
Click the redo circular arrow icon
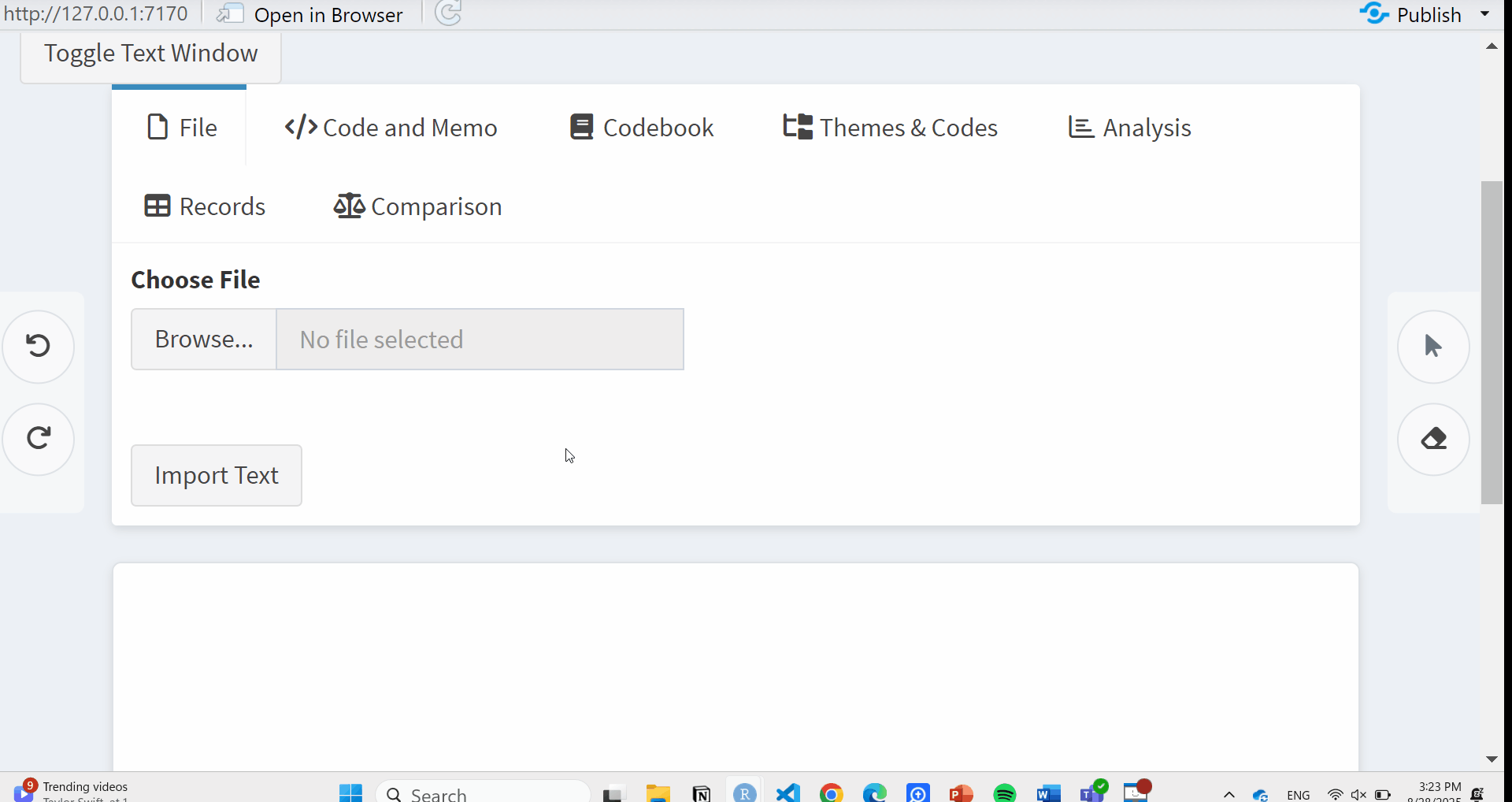tap(39, 439)
